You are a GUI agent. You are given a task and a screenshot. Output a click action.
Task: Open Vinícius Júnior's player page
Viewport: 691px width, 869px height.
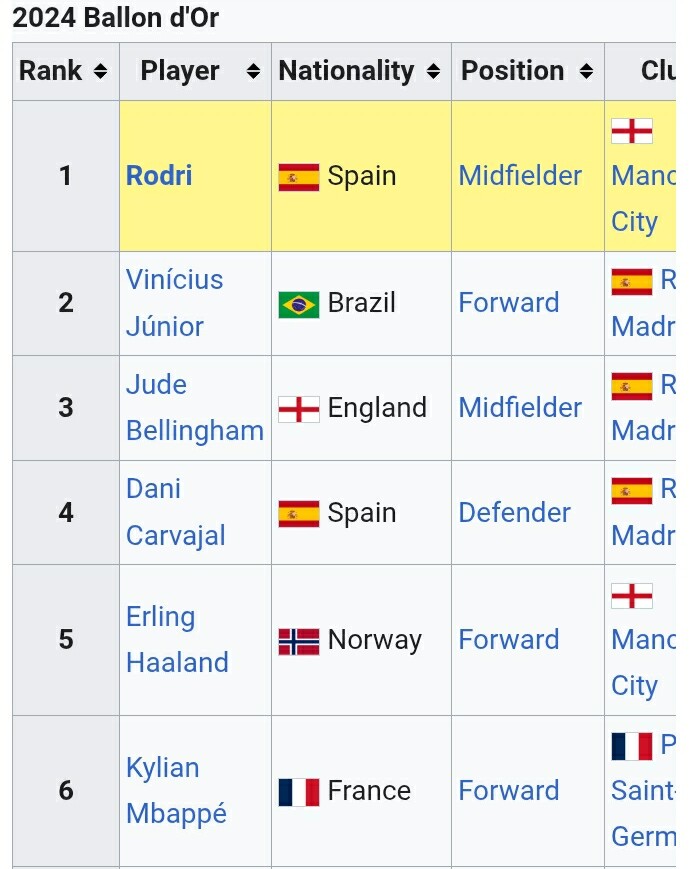(174, 280)
